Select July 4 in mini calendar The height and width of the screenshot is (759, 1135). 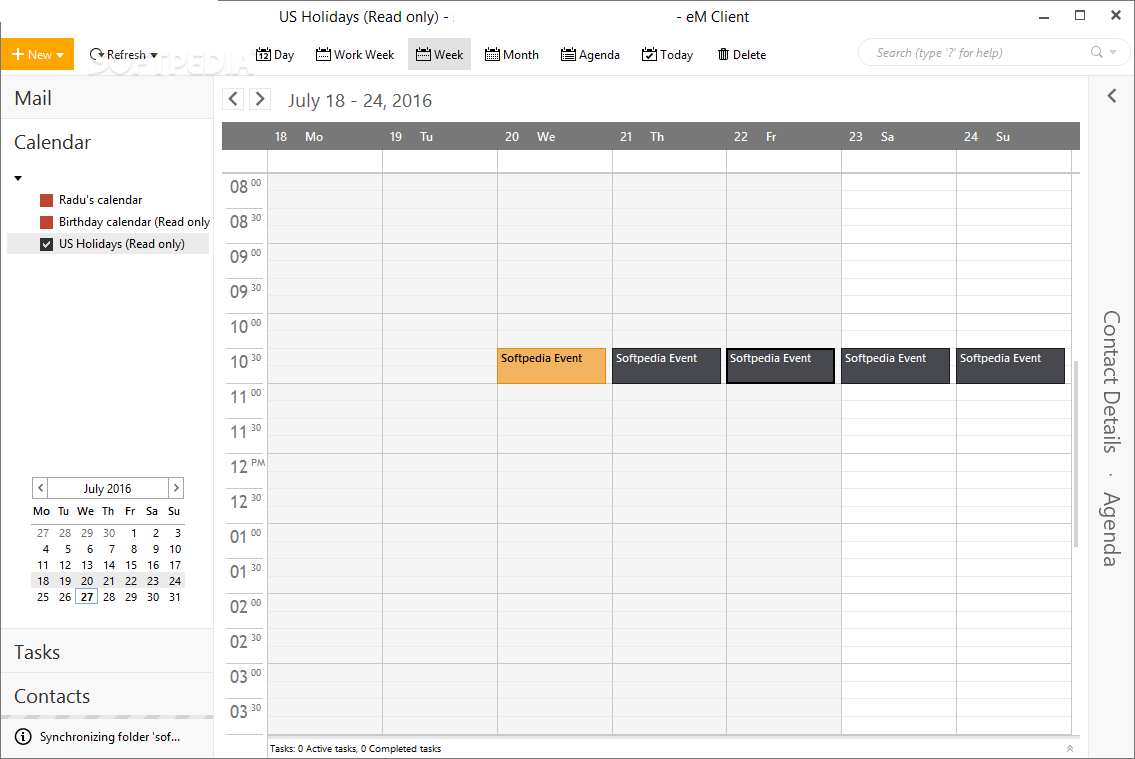[x=46, y=549]
